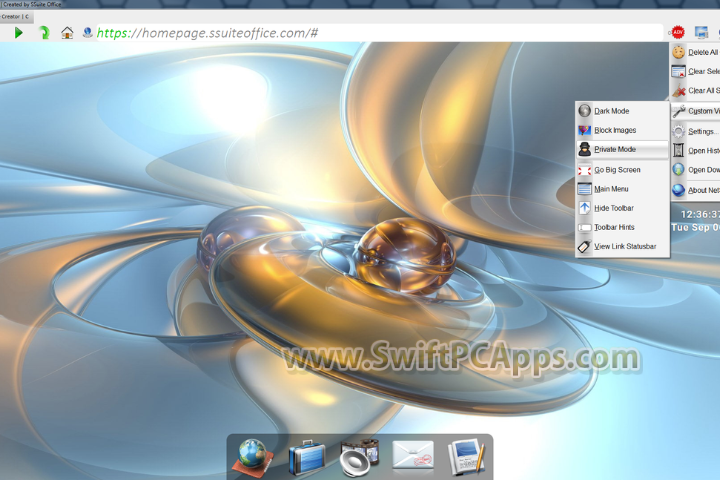720x480 pixels.
Task: Click the blue About globe icon
Action: pyautogui.click(x=678, y=190)
